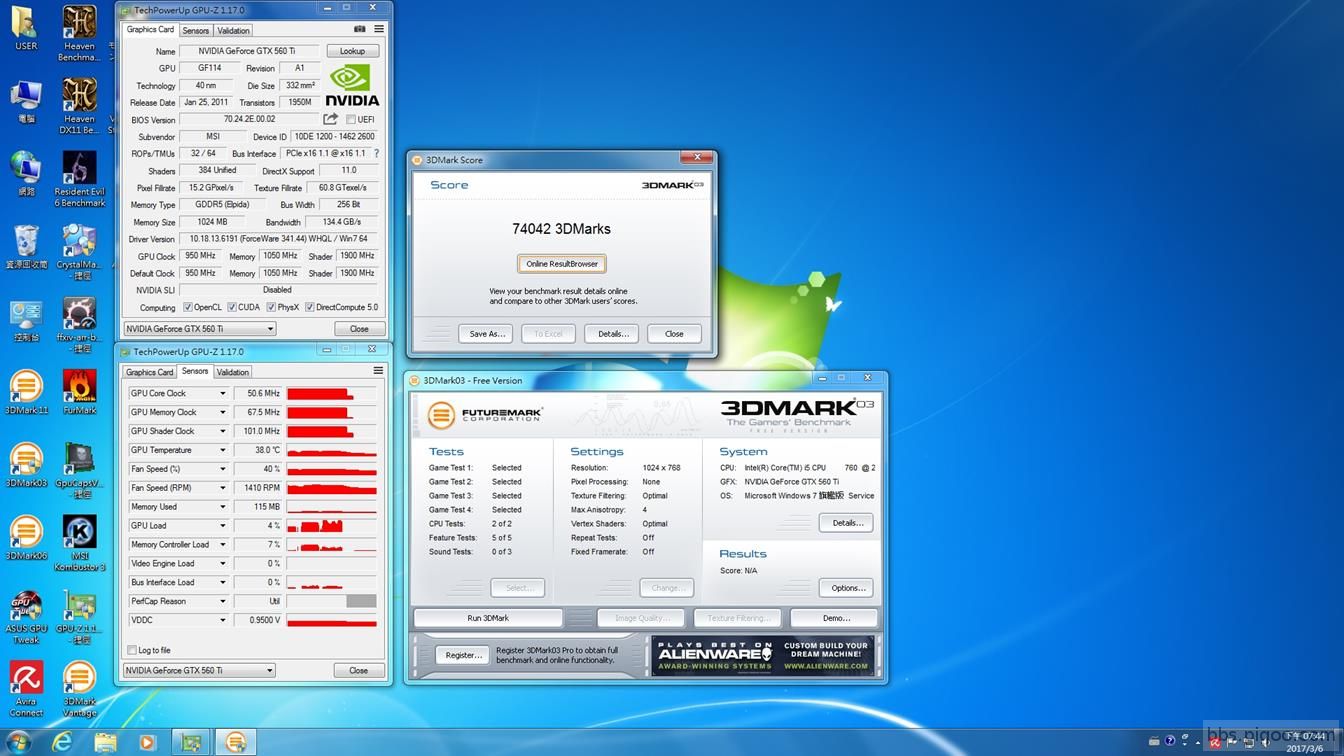Click the Windows Start button

pos(18,741)
